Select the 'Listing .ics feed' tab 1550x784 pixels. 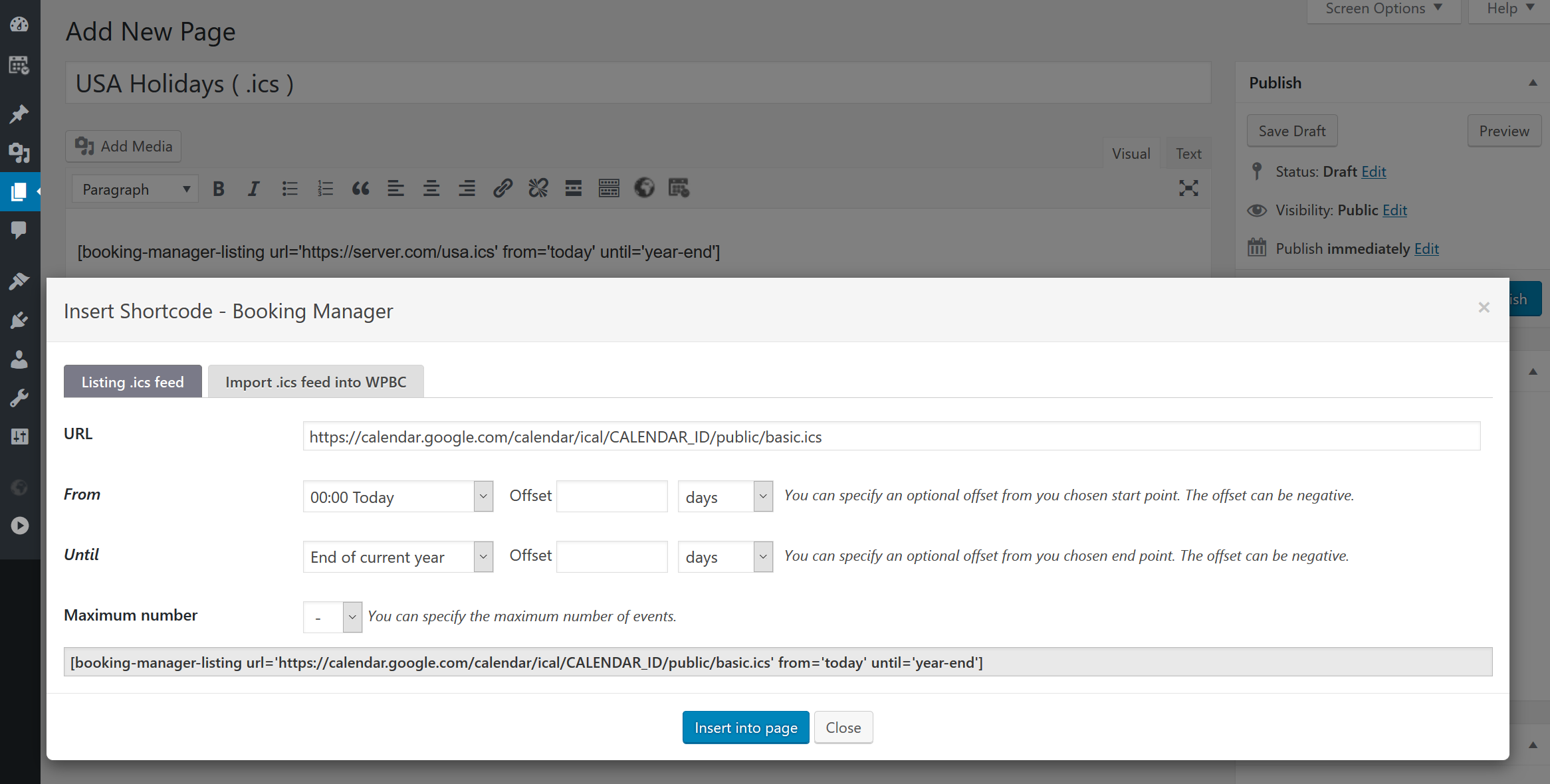coord(132,382)
